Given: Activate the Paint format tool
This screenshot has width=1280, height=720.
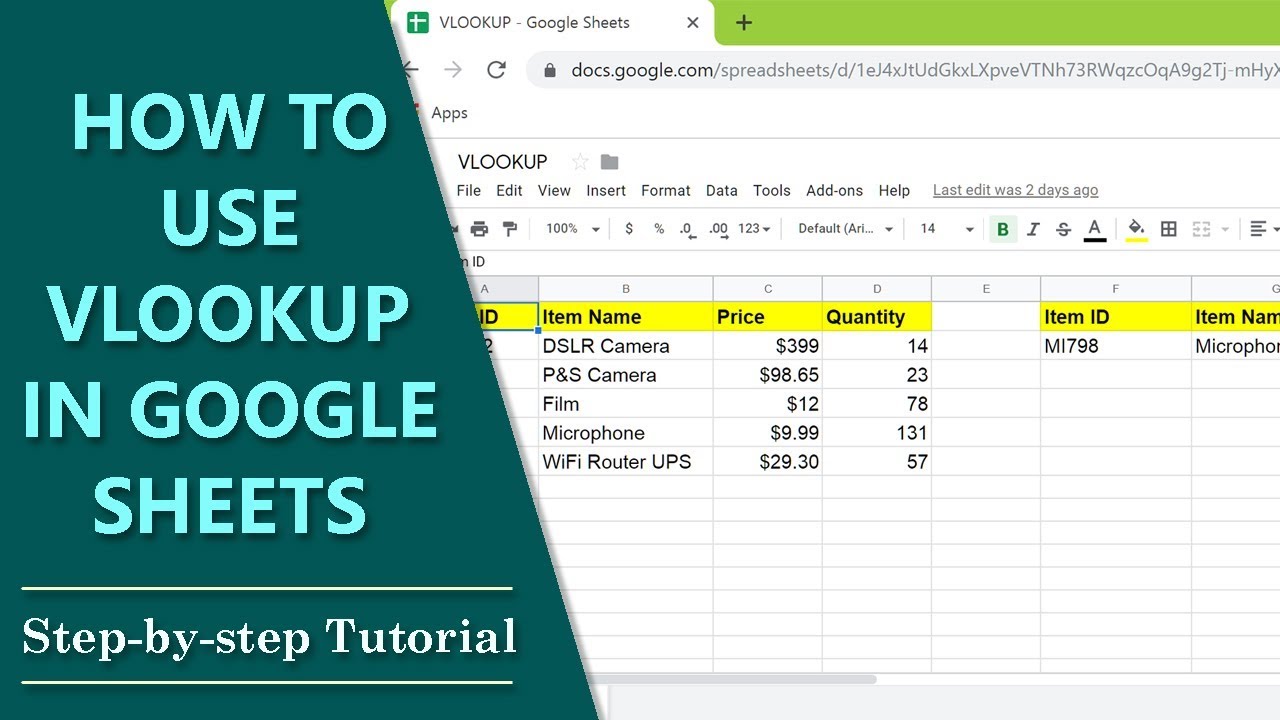Looking at the screenshot, I should click(510, 229).
